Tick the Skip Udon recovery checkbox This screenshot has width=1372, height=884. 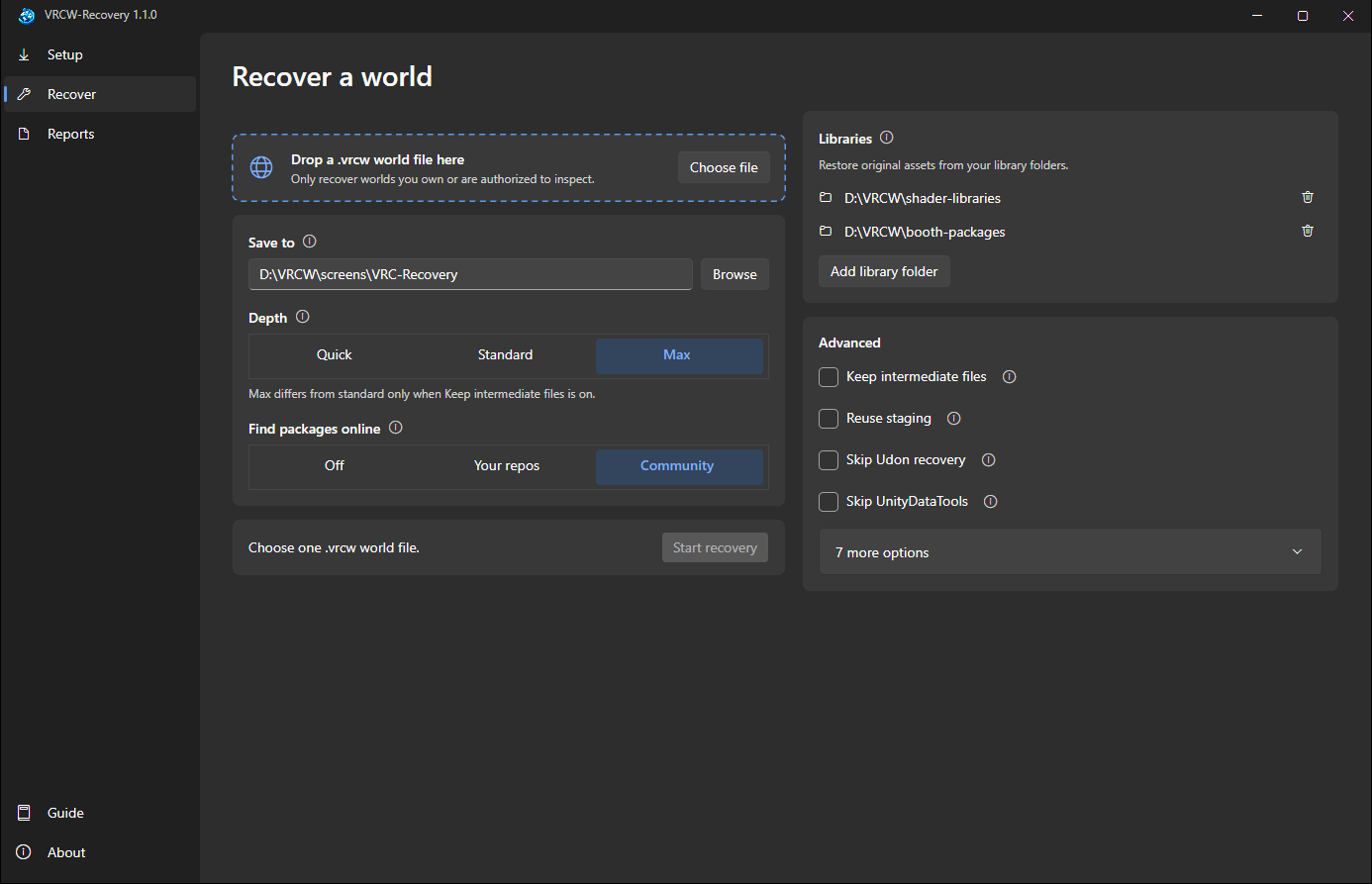coord(829,460)
